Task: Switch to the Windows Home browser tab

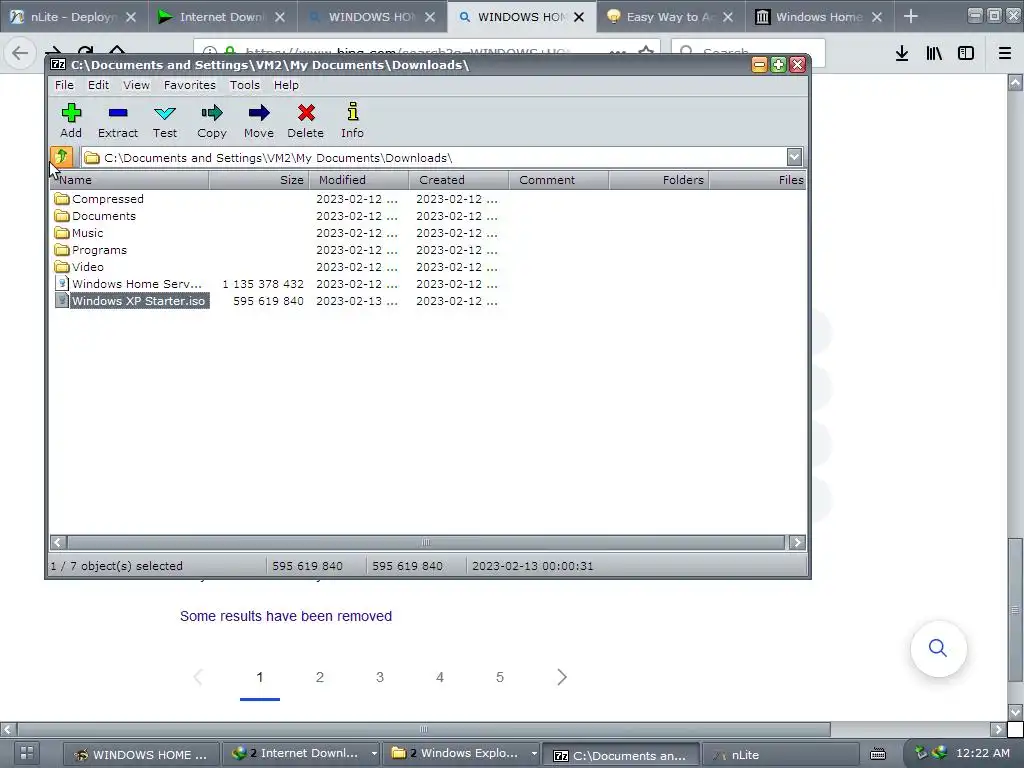Action: (x=819, y=17)
